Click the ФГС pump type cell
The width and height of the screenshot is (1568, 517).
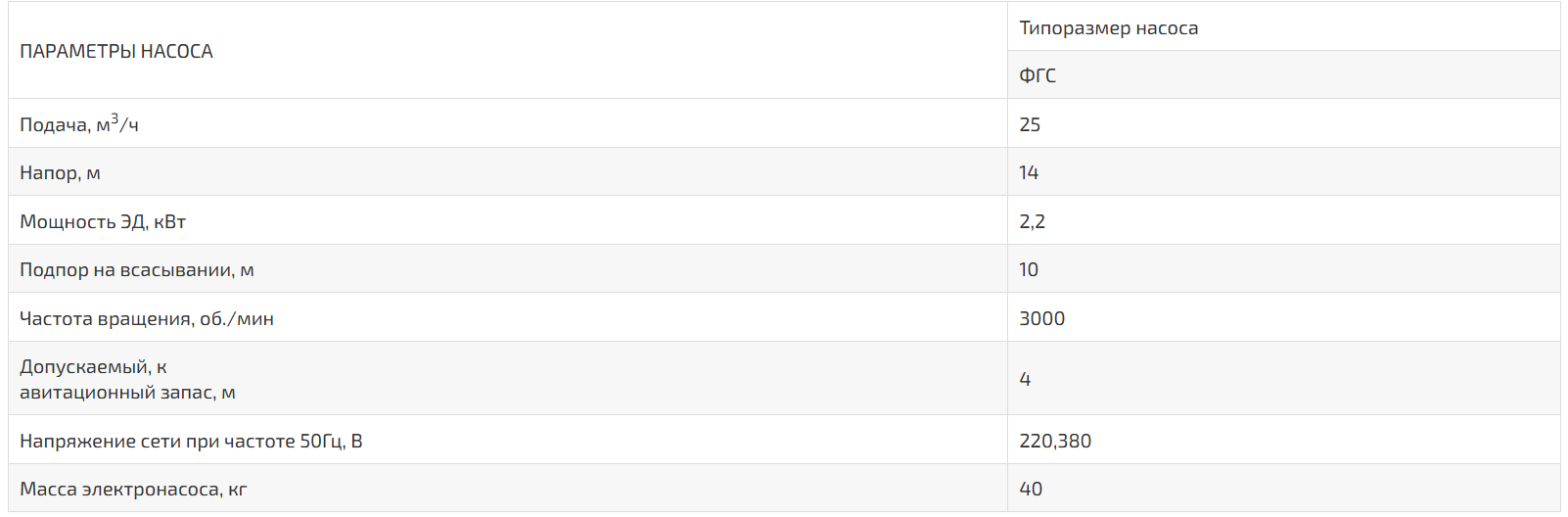click(x=1284, y=74)
